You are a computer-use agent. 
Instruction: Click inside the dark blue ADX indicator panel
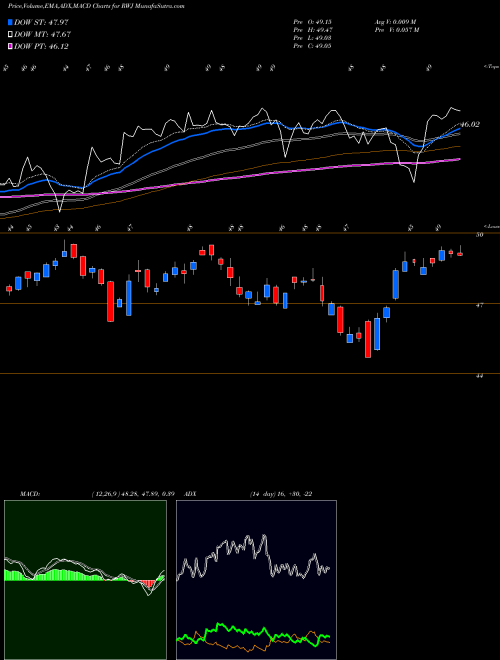(256, 580)
